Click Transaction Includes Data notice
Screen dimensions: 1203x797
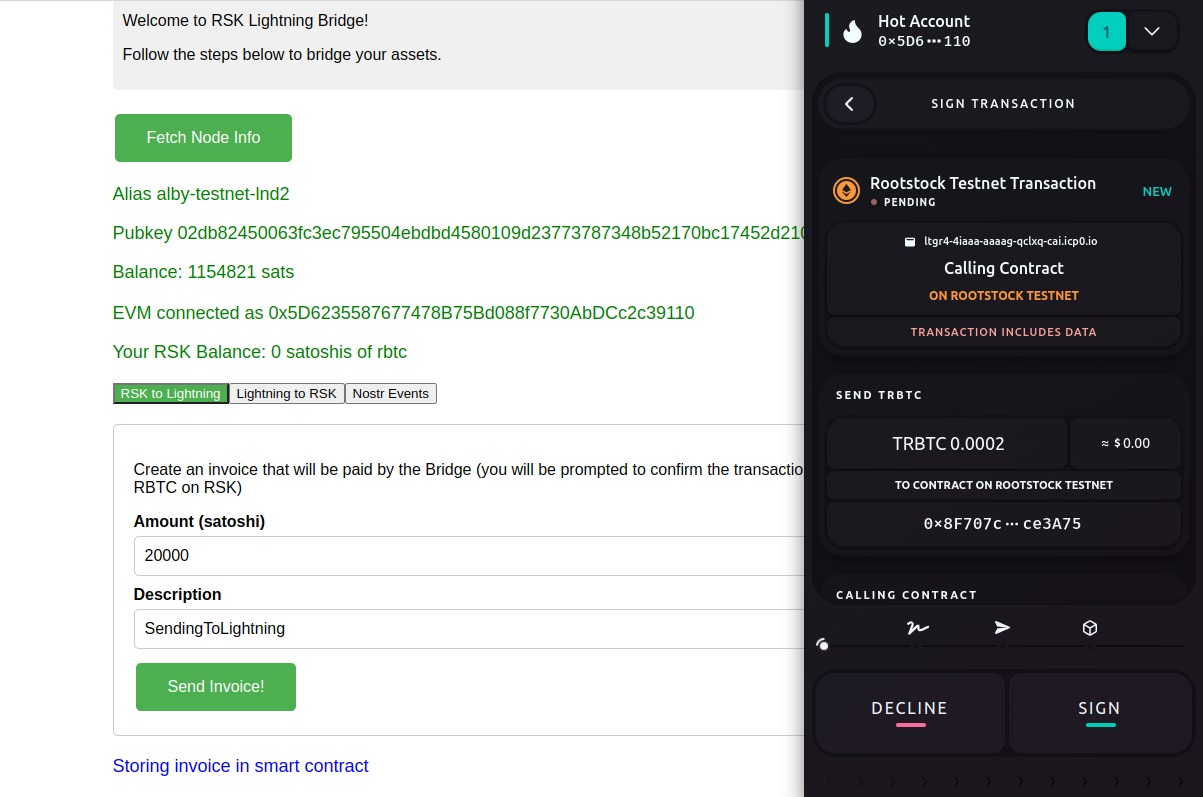(1003, 332)
